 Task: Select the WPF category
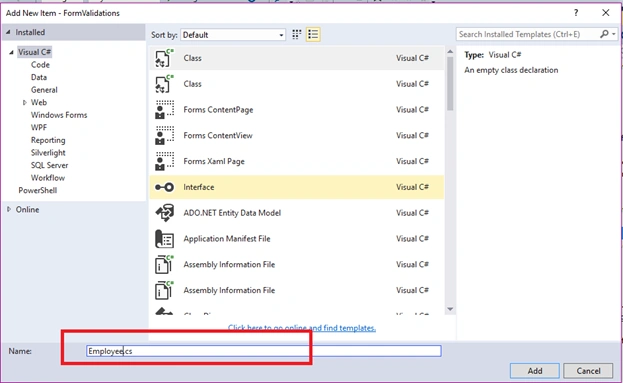tap(39, 128)
